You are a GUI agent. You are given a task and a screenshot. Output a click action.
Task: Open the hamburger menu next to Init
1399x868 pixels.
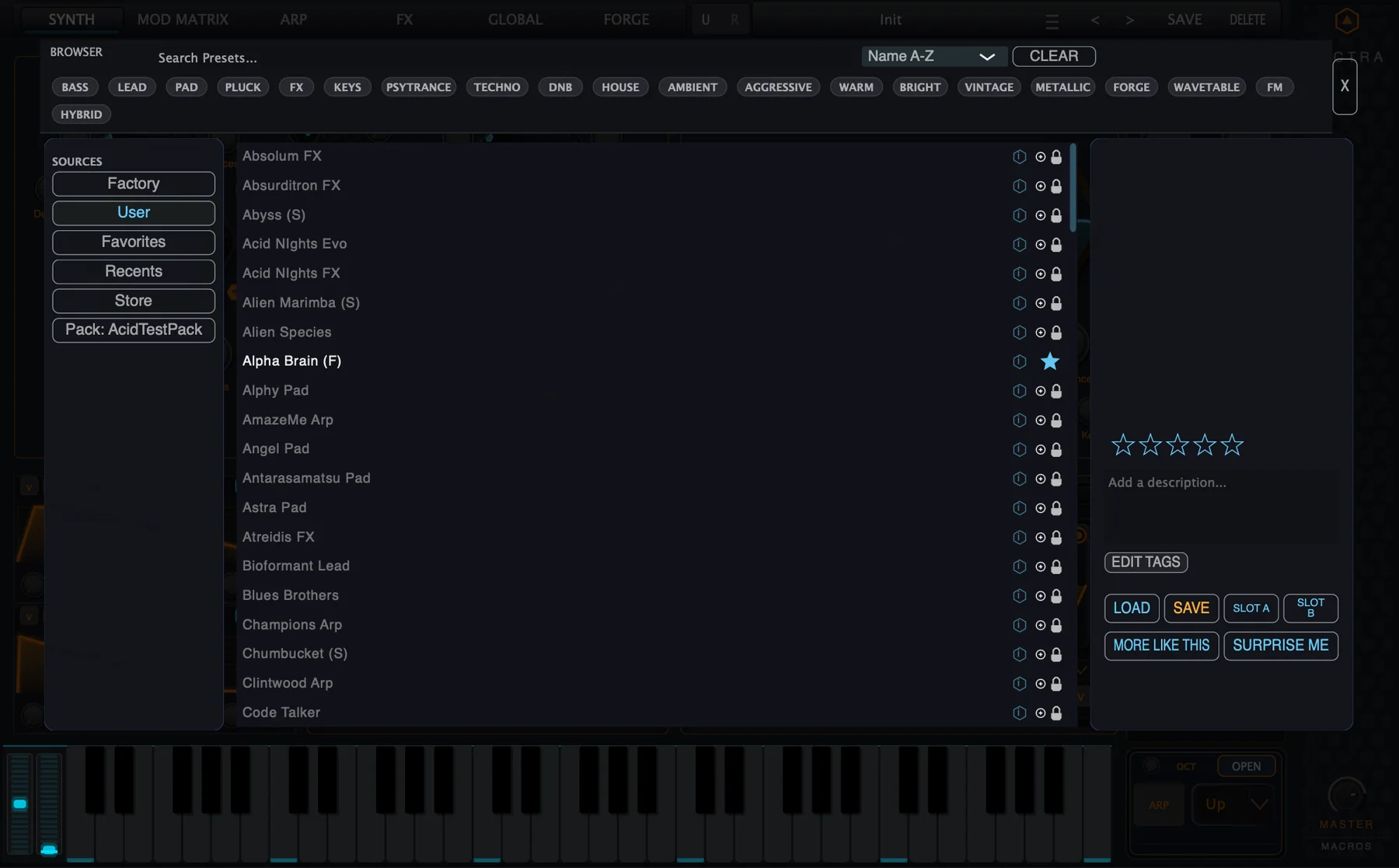(x=1052, y=21)
